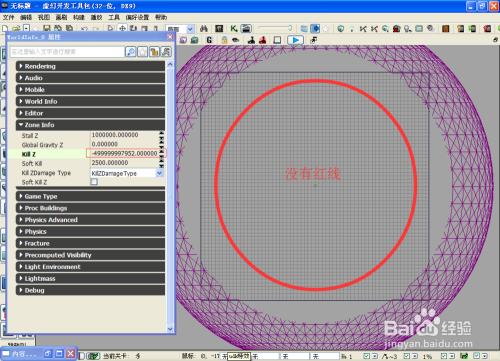This screenshot has width=500, height=361.
Task: Click the folder lock icon in properties window
Action: tap(154, 52)
